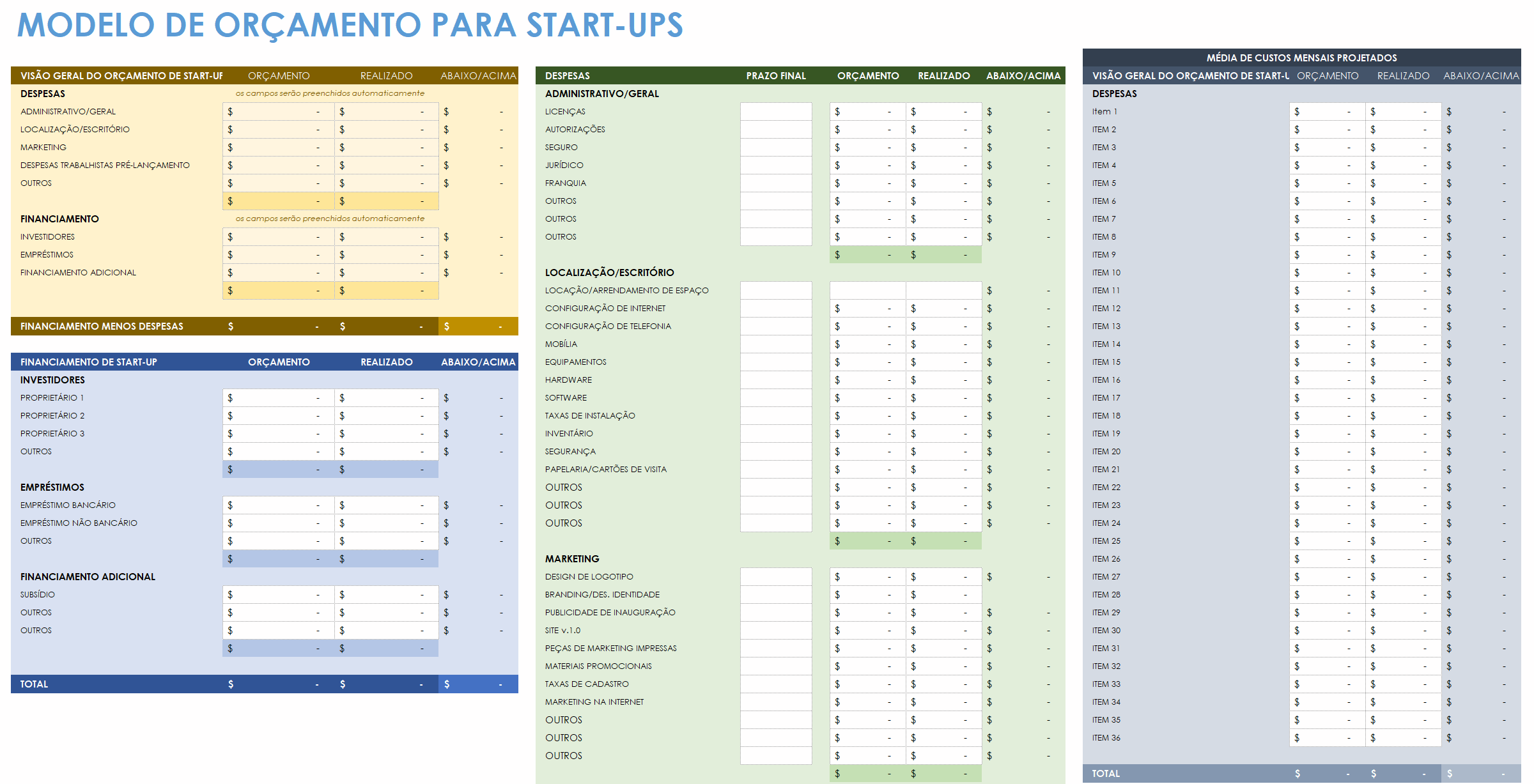1534x784 pixels.
Task: Click the AUTORIZAÇÕES expense label
Action: (x=575, y=130)
